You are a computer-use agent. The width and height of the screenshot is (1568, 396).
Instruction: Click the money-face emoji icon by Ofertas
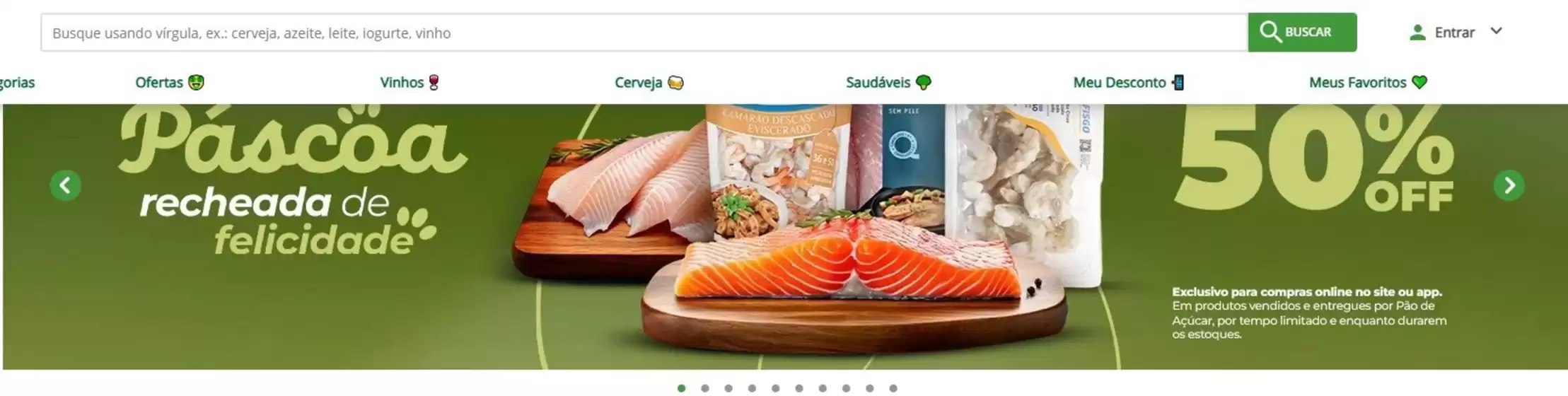[x=196, y=83]
